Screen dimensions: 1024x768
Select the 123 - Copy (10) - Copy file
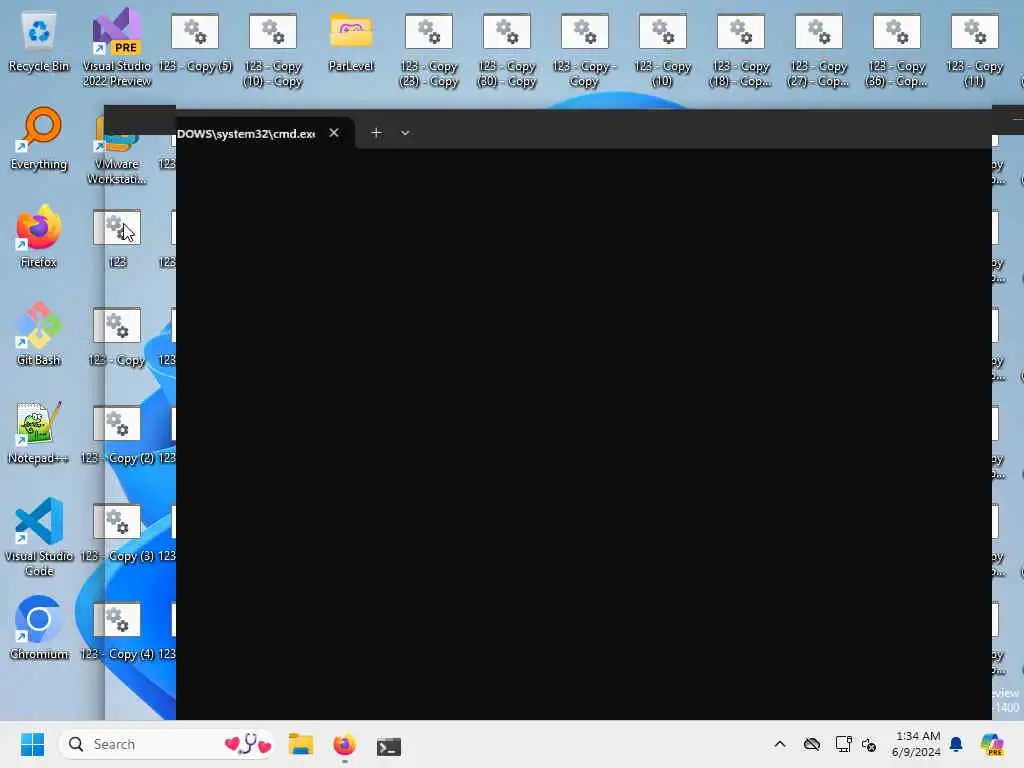(273, 50)
